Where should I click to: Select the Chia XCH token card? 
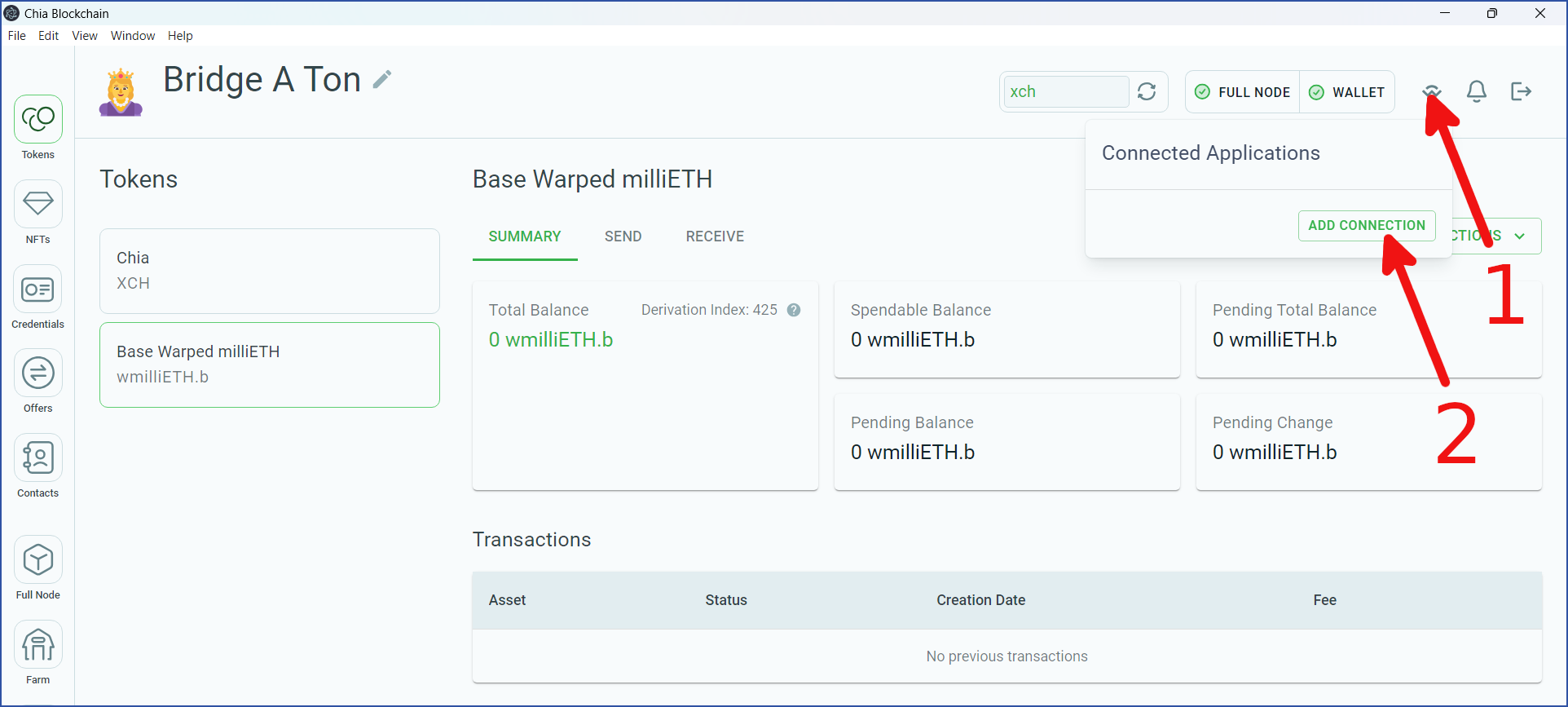[x=269, y=271]
